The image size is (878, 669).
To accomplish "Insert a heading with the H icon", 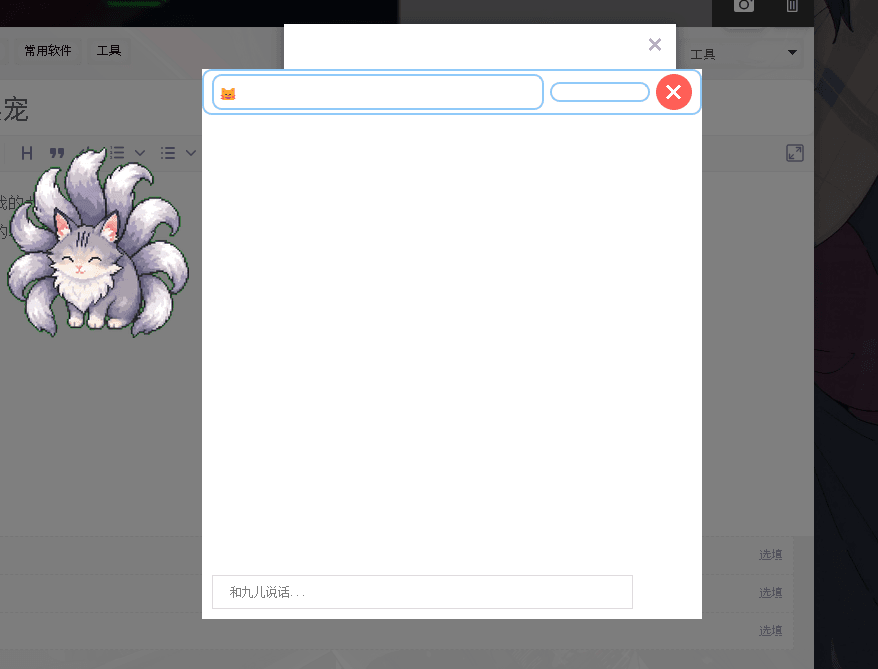I will coord(27,153).
